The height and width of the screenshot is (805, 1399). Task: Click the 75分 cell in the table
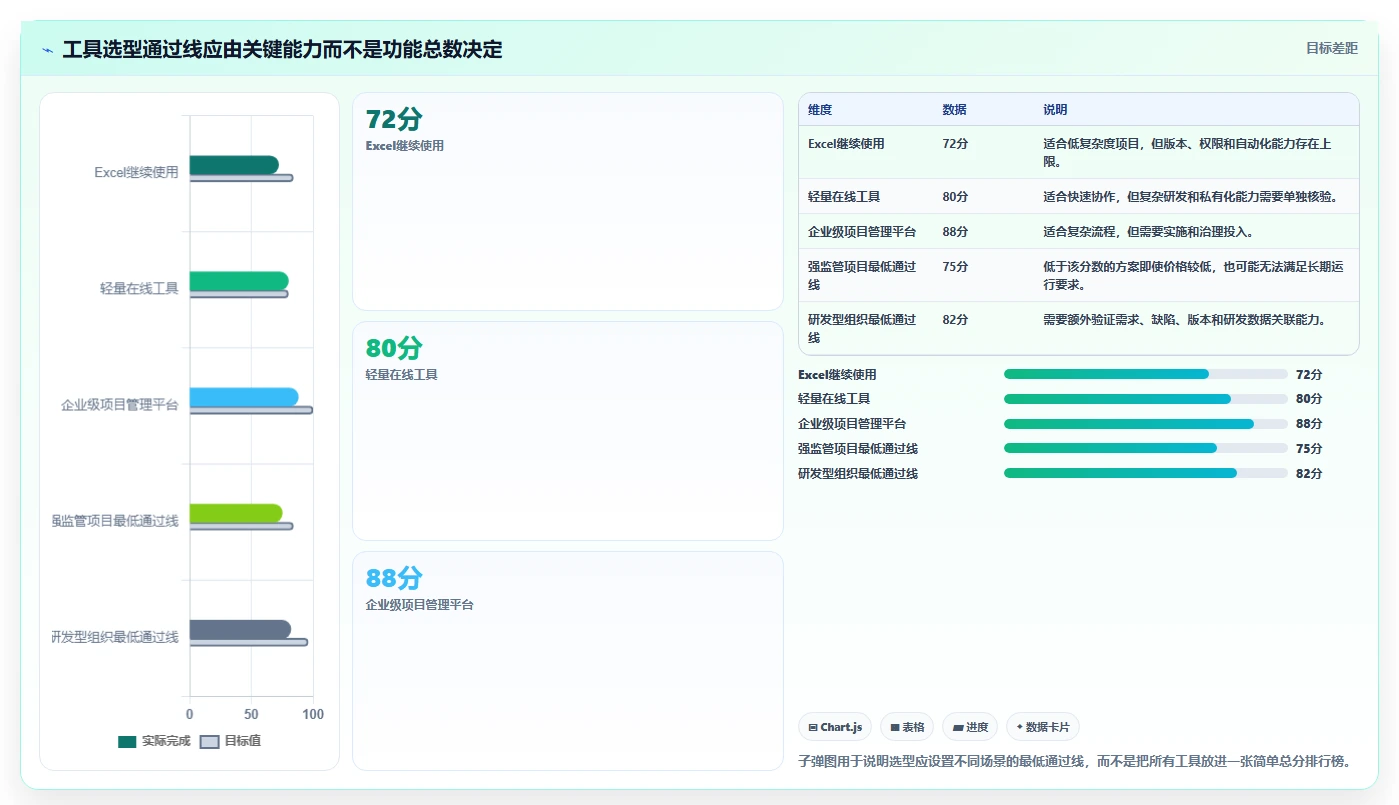(x=955, y=267)
